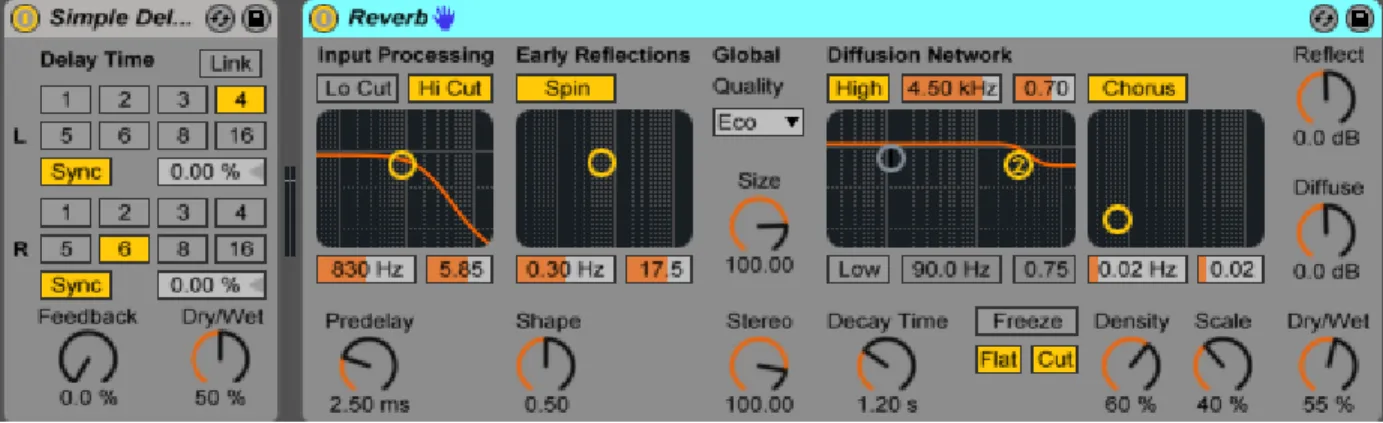Select left delay time division 3
The height and width of the screenshot is (423, 1383).
(x=182, y=99)
